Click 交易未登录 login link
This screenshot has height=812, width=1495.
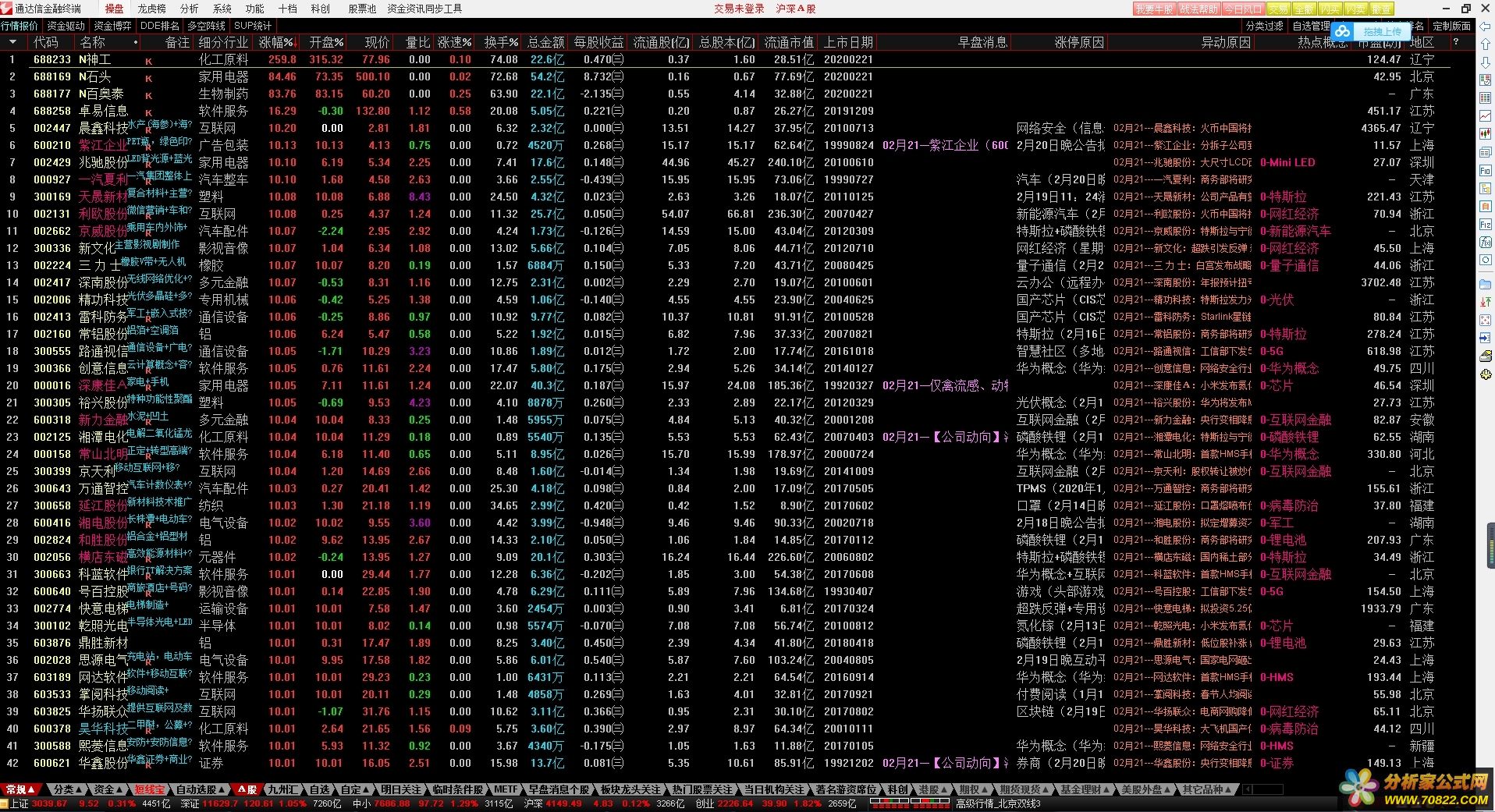tap(739, 9)
